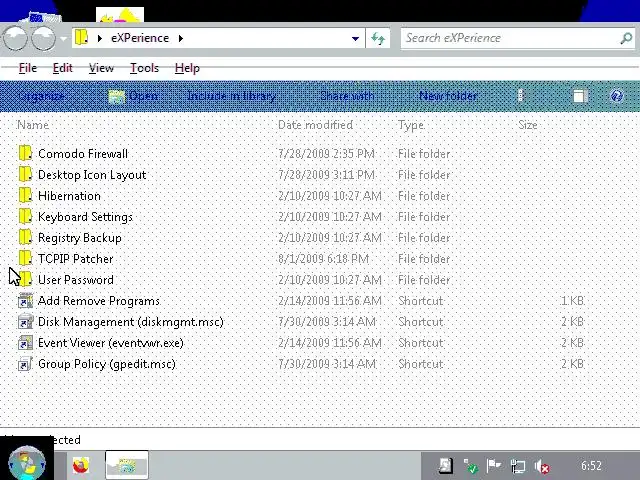This screenshot has height=480, width=640.
Task: Click the refresh button beside the address bar
Action: 378,38
